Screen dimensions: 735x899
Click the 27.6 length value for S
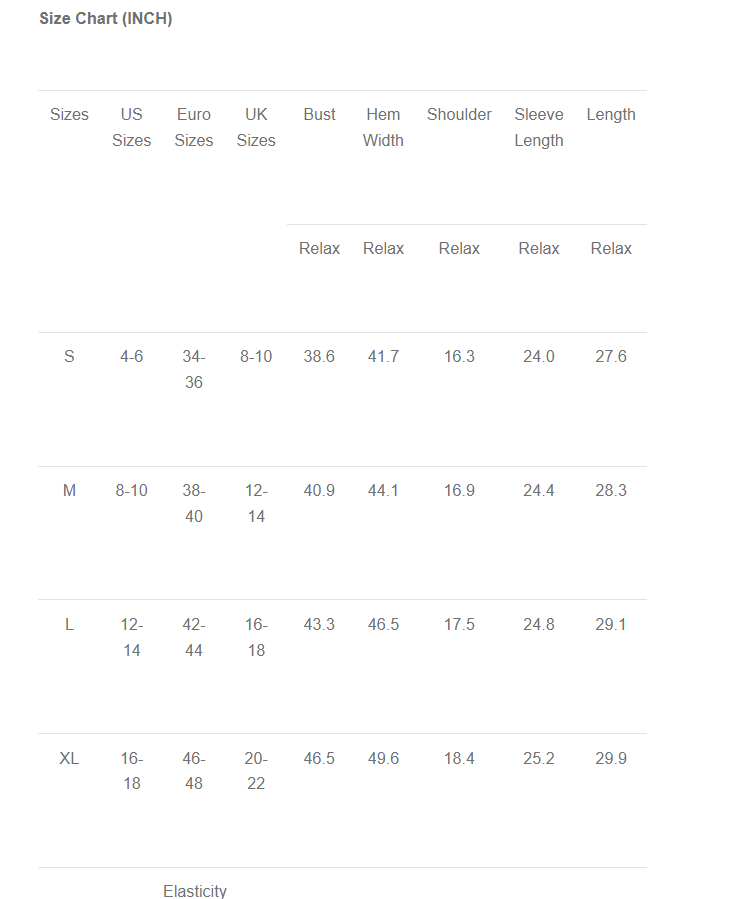pyautogui.click(x=611, y=356)
